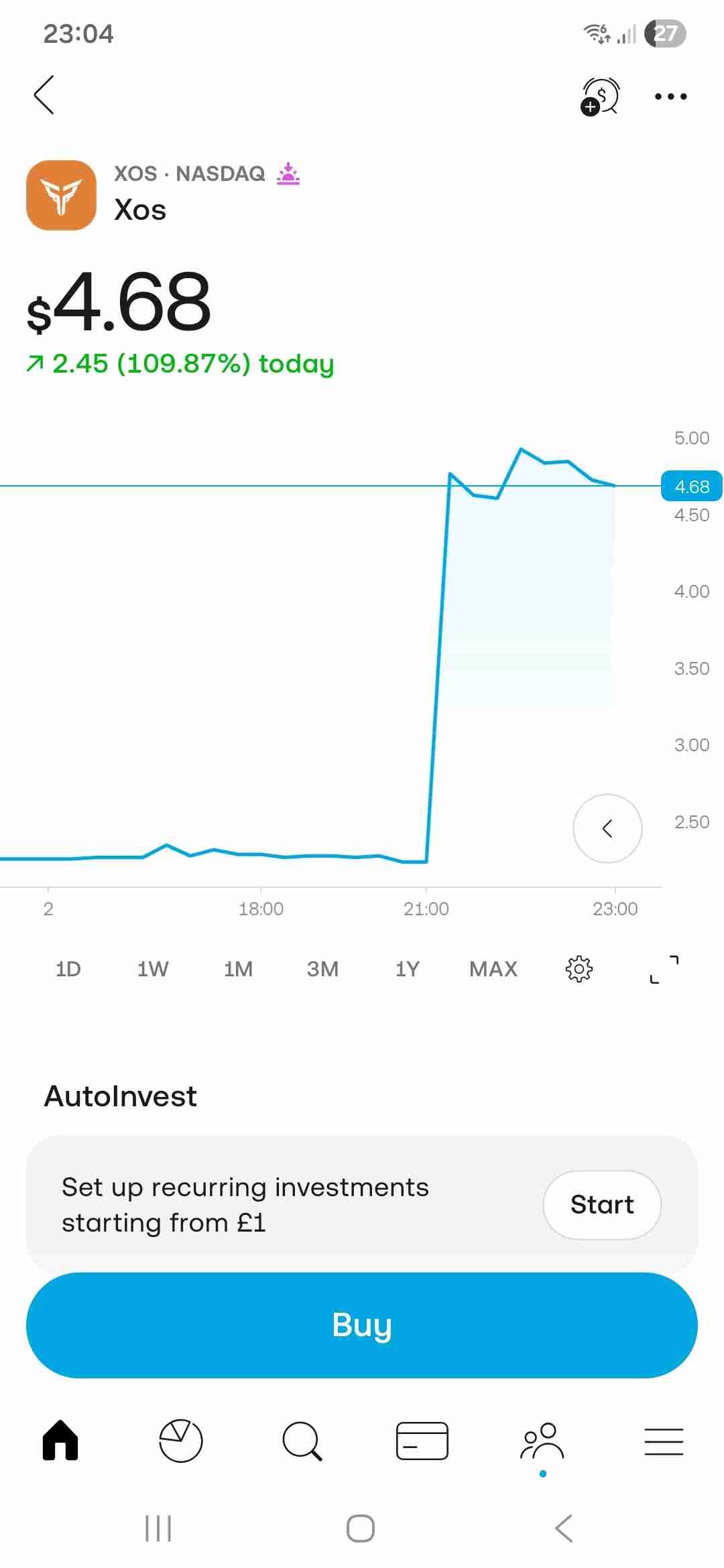Viewport: 724px width, 1568px height.
Task: Collapse chart with the circular chevron button
Action: point(607,829)
